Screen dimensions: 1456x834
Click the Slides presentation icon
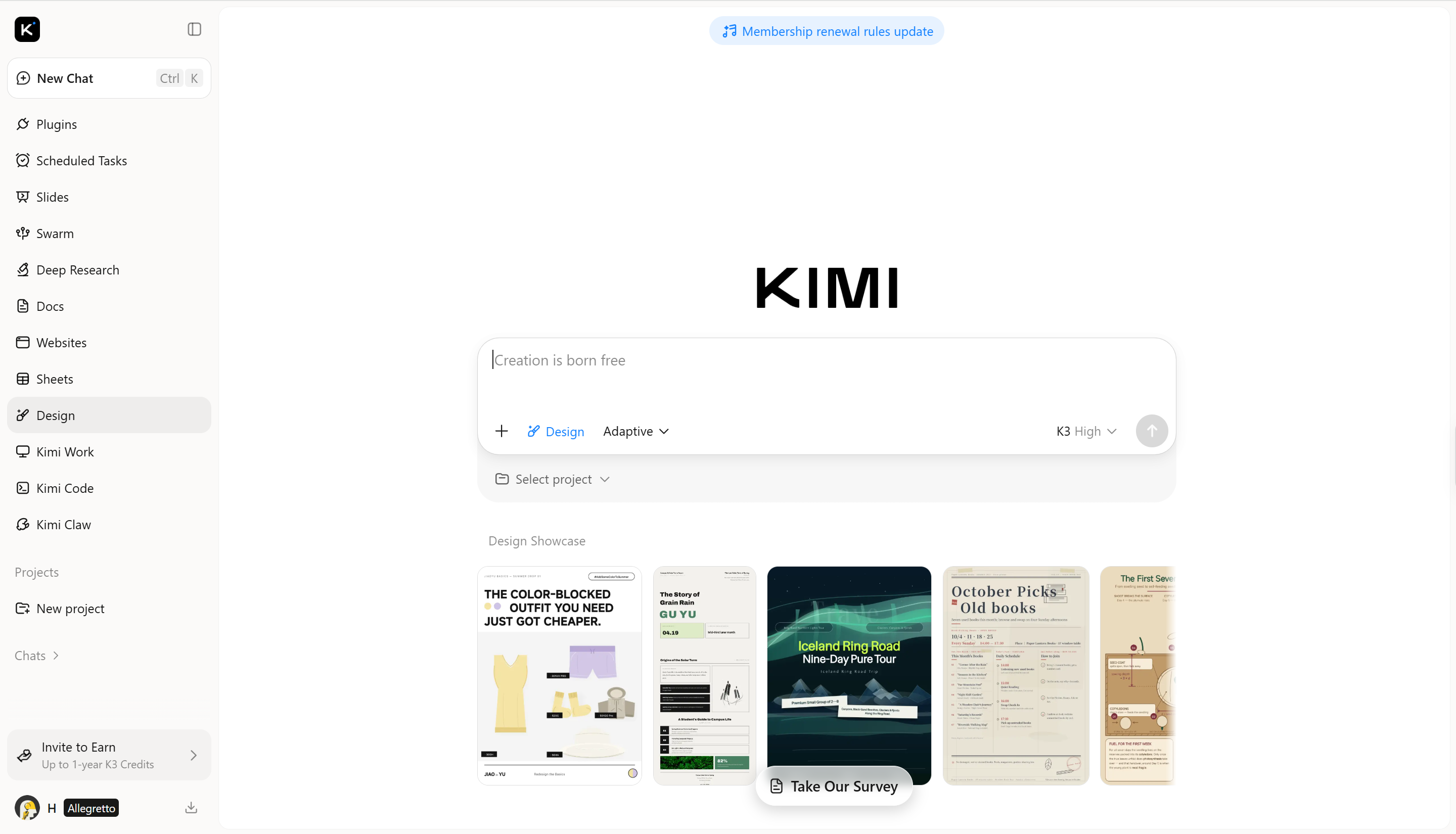click(x=23, y=197)
